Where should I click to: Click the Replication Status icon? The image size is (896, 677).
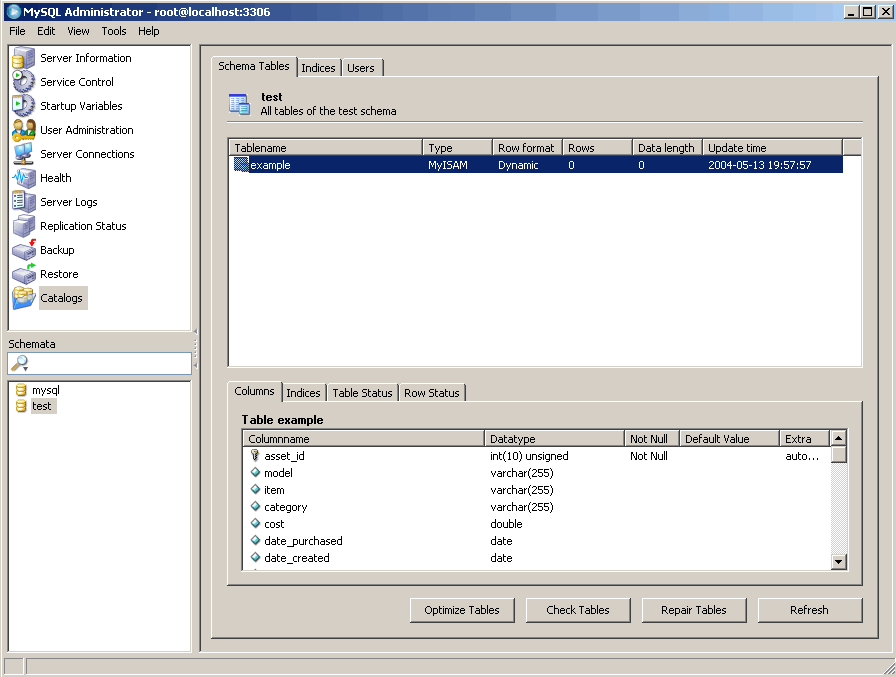click(x=23, y=226)
